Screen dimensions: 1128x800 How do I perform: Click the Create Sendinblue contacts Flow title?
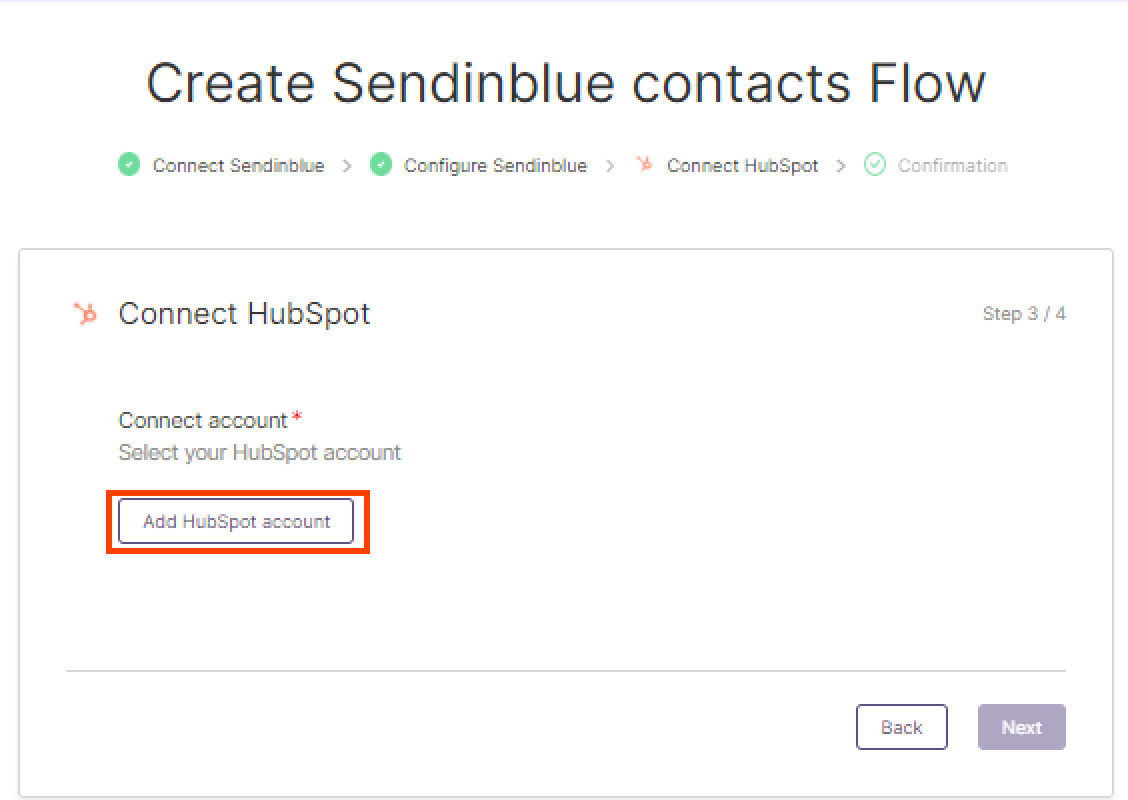(565, 83)
